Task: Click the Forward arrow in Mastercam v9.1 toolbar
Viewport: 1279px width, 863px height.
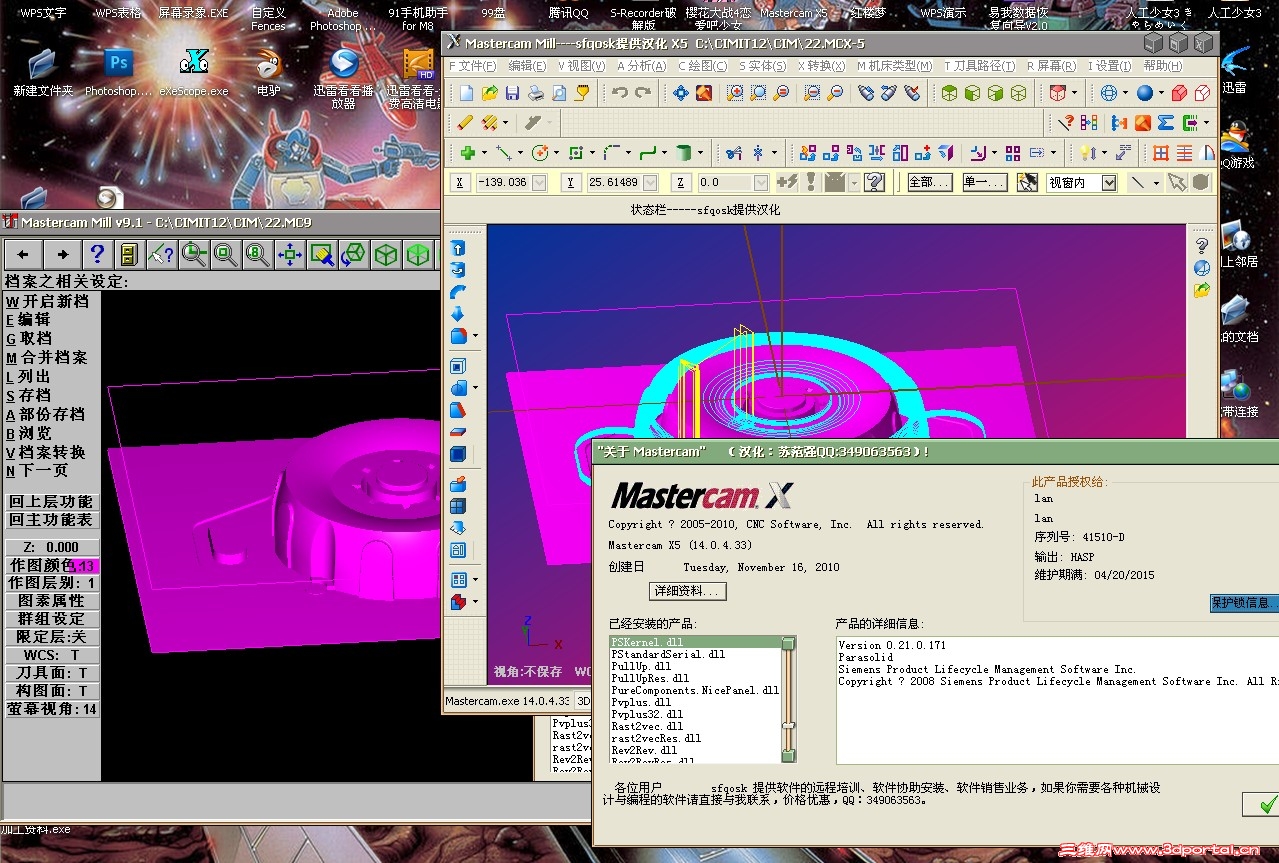Action: (x=63, y=254)
